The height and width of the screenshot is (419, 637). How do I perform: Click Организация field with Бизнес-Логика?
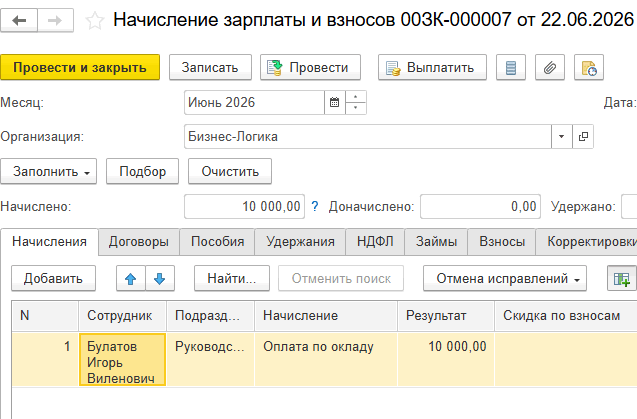(x=368, y=137)
